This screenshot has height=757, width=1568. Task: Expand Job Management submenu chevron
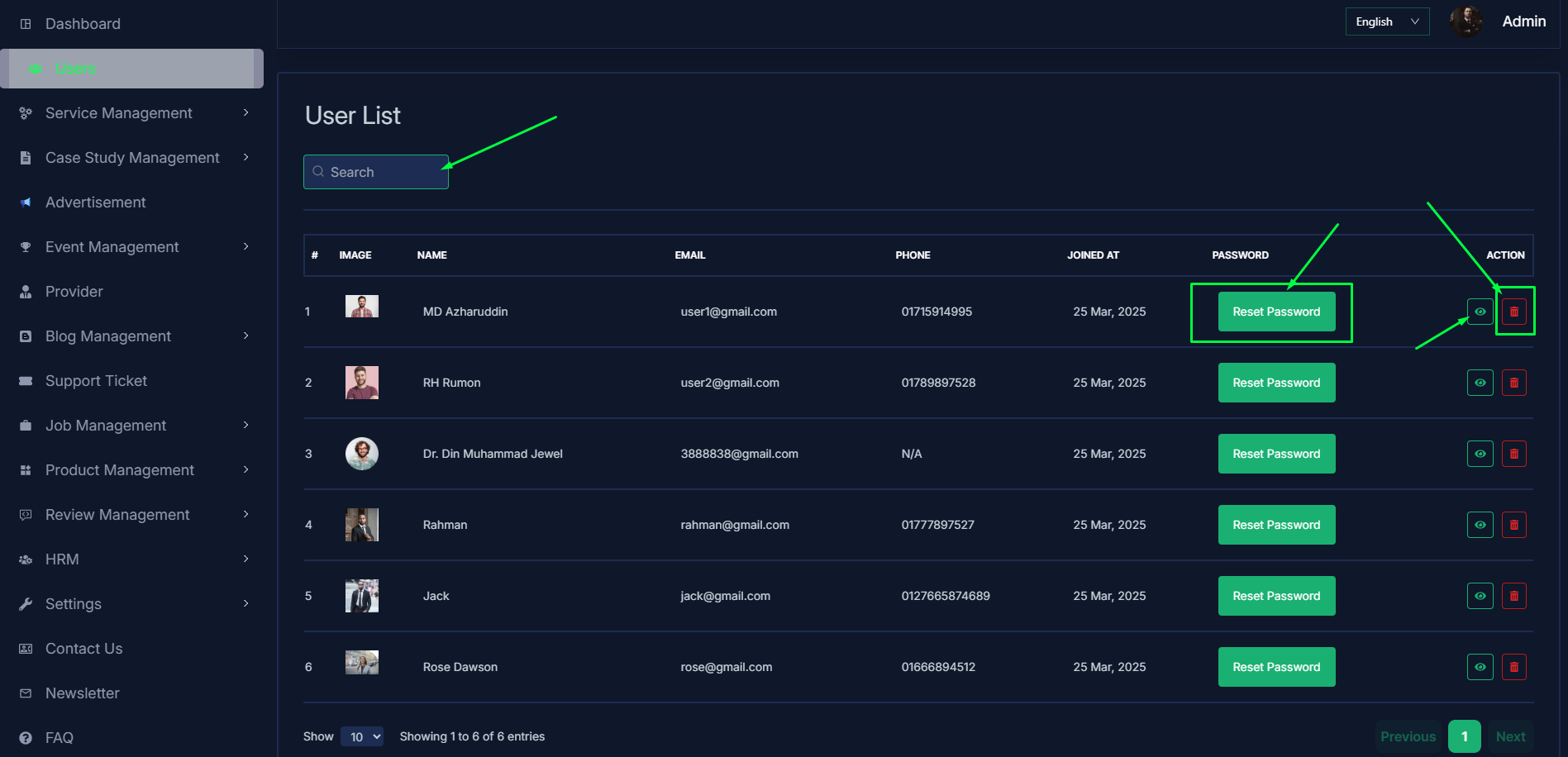246,425
